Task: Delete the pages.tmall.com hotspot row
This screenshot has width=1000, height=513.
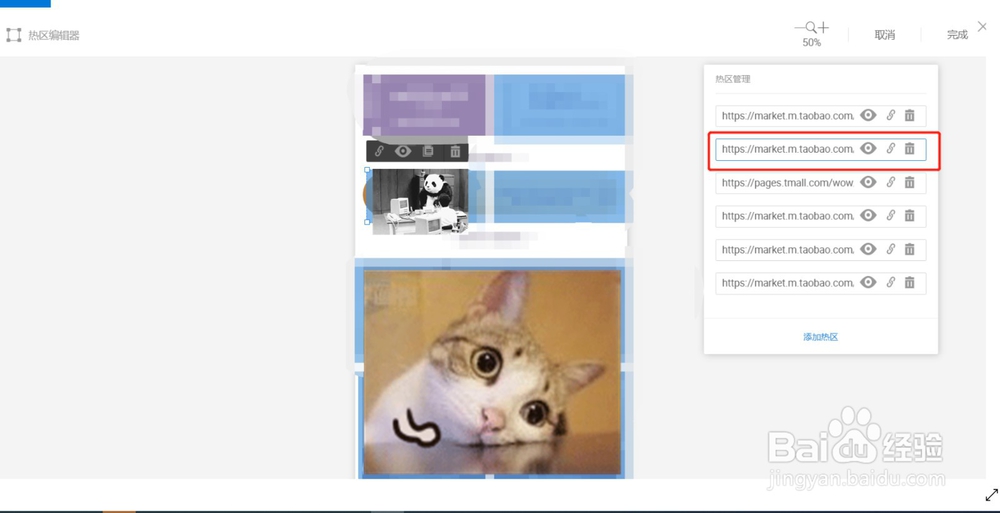Action: click(909, 182)
